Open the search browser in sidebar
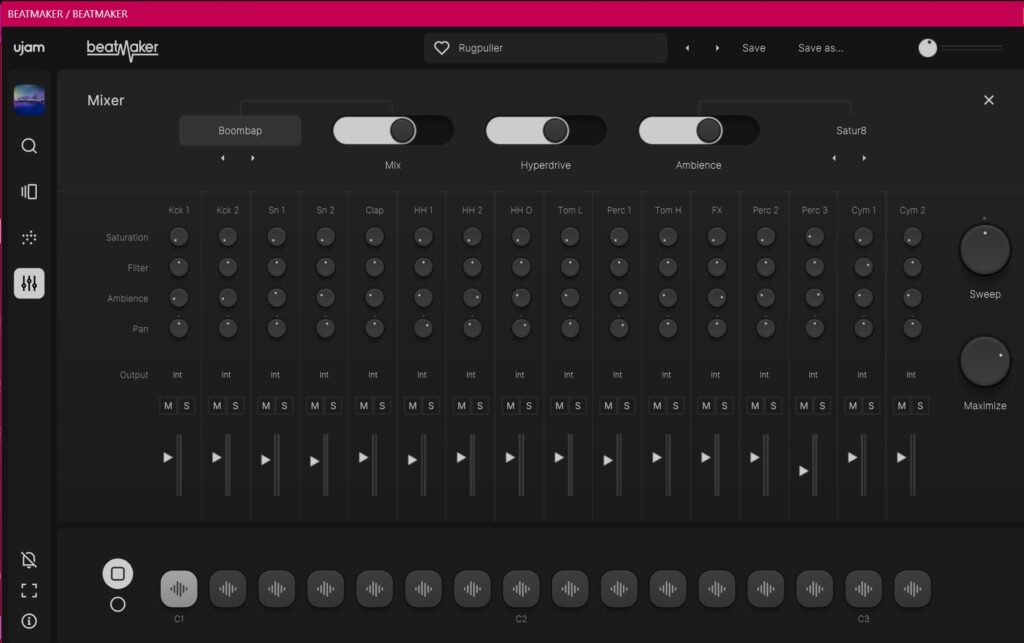The height and width of the screenshot is (643, 1024). point(29,146)
